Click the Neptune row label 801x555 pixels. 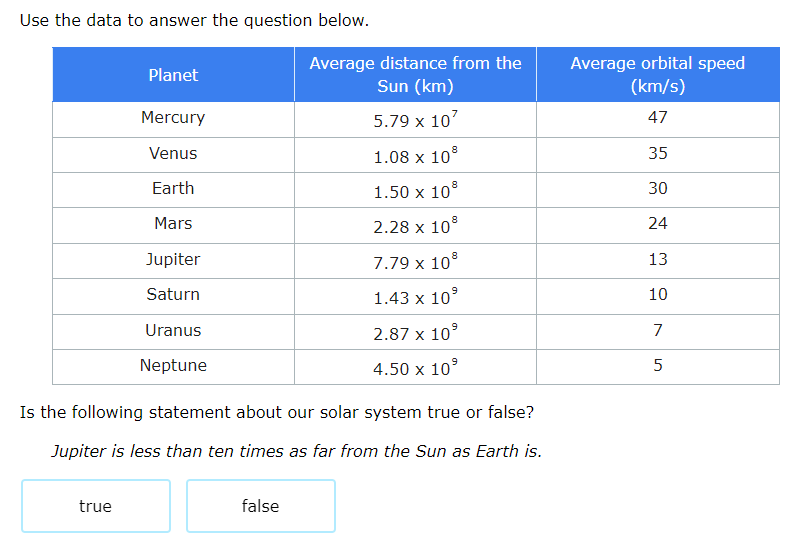click(173, 366)
